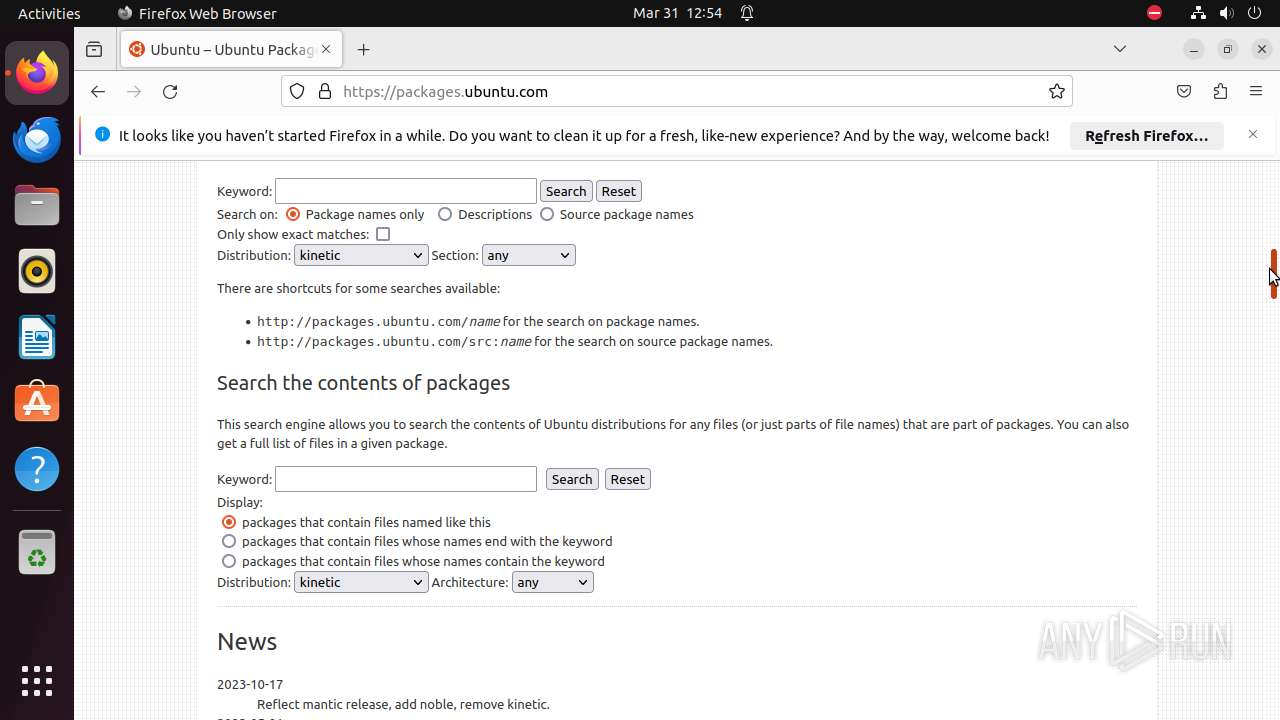Bookmark this page with the star icon
The image size is (1280, 720).
1057,91
